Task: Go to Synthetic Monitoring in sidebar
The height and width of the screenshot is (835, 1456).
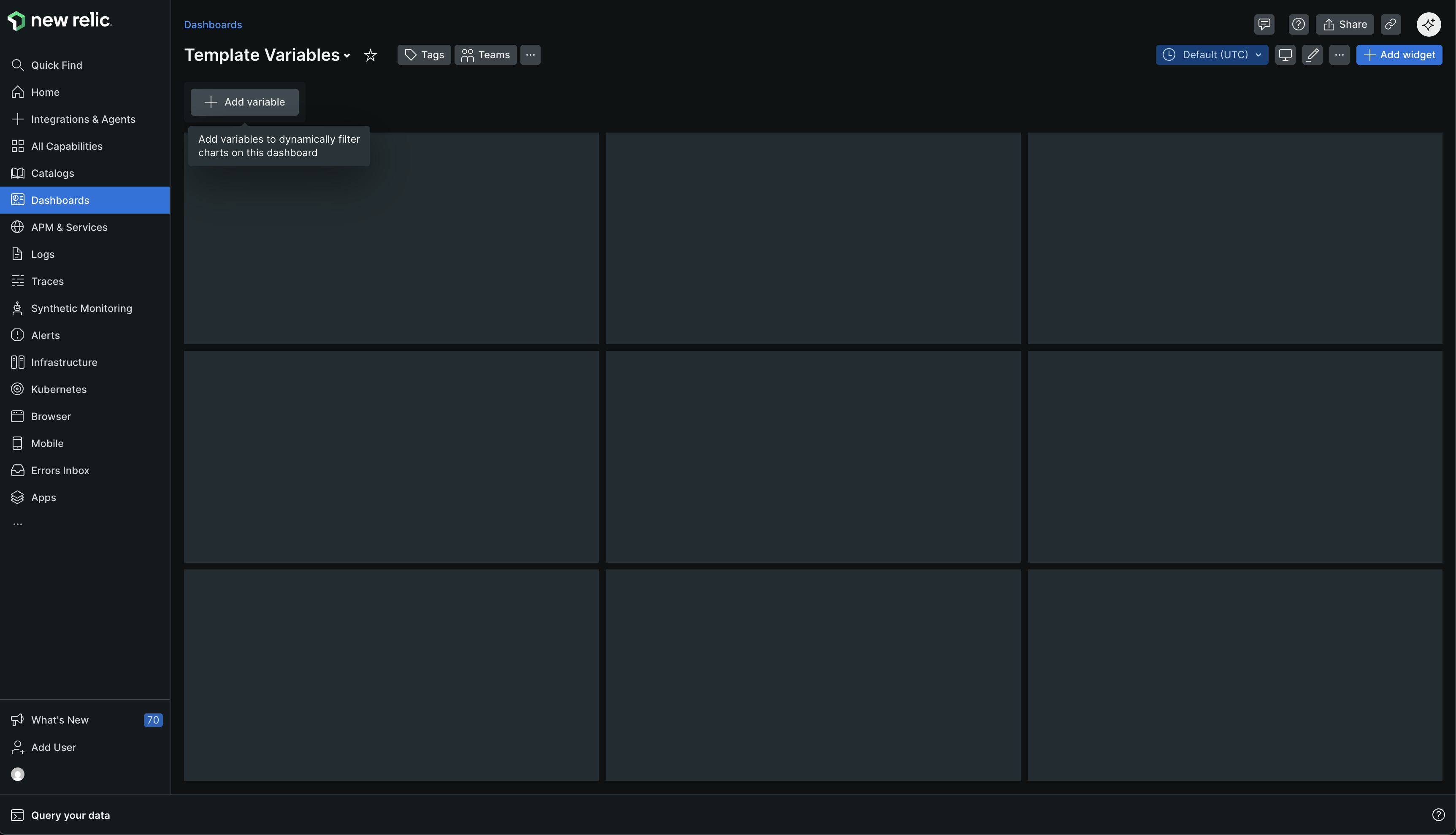Action: [81, 309]
